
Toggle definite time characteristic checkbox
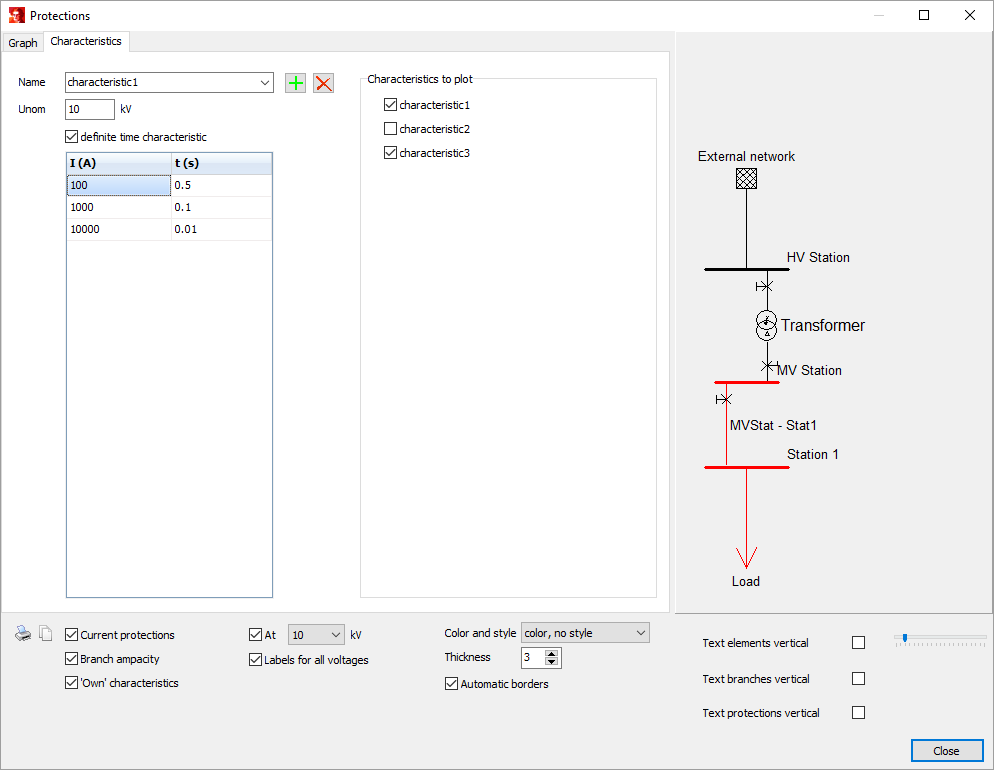pyautogui.click(x=71, y=137)
